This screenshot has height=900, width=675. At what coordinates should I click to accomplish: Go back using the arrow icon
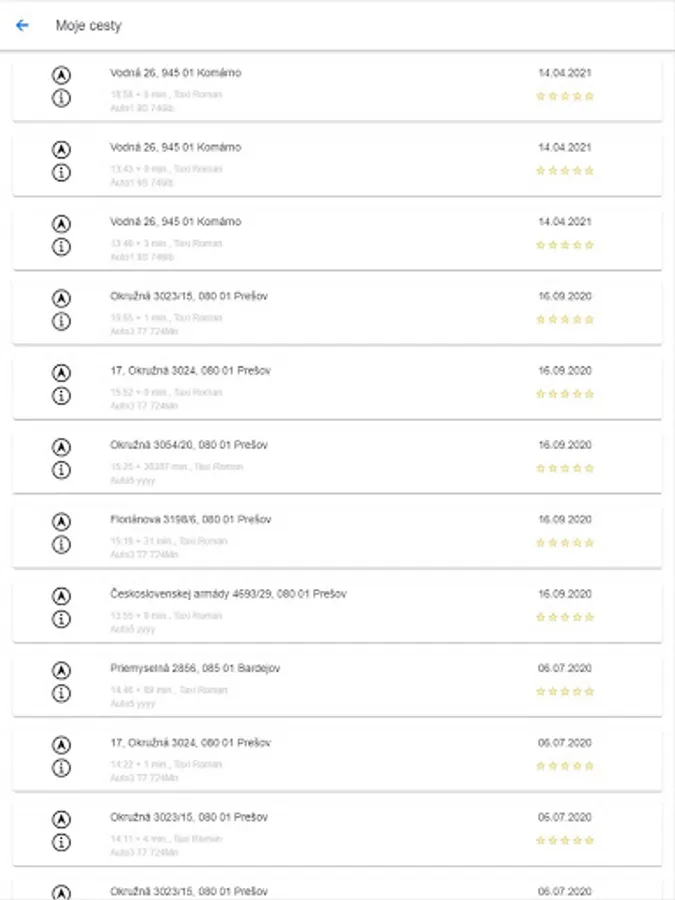[22, 25]
